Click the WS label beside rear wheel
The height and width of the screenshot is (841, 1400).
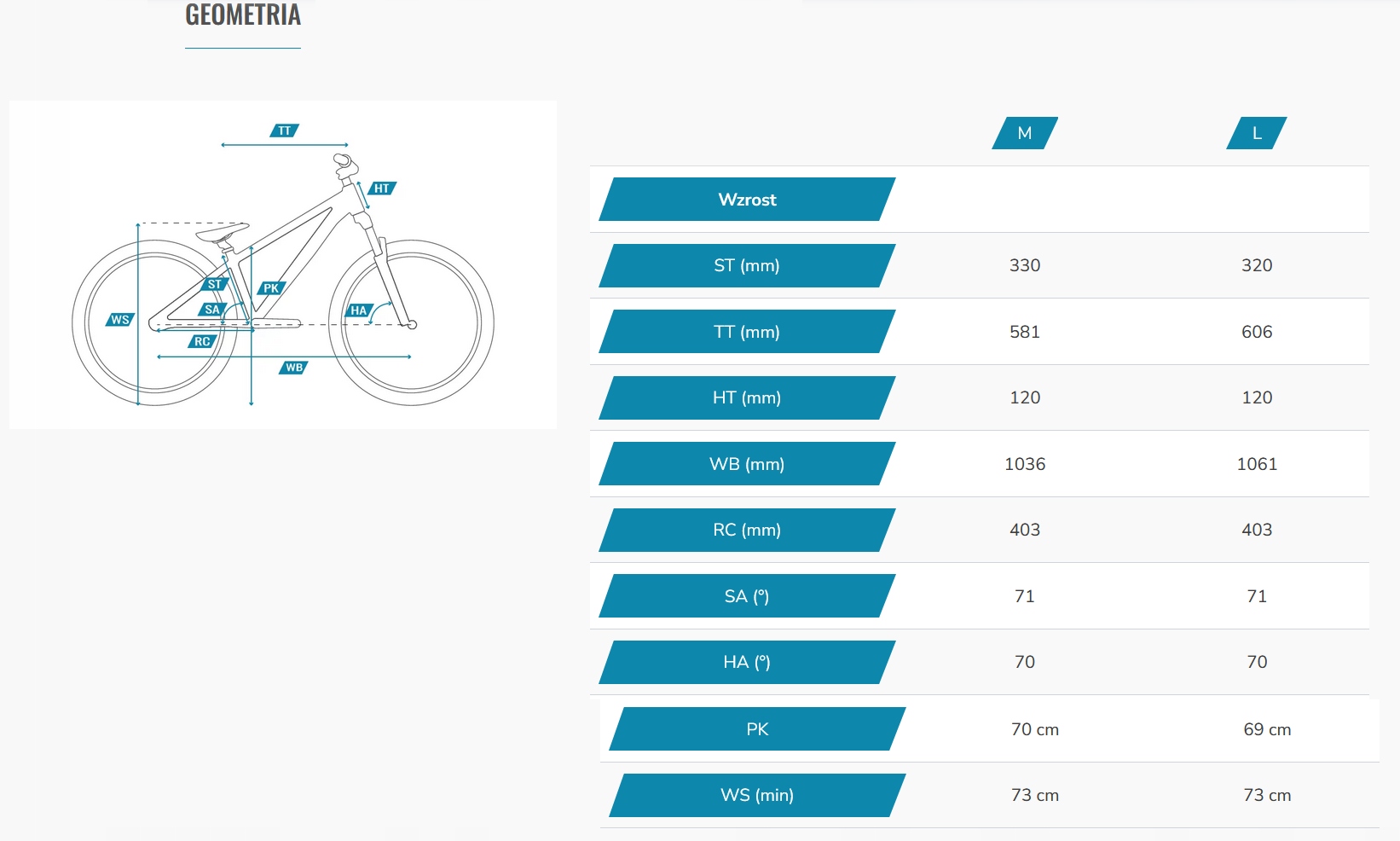(x=120, y=320)
